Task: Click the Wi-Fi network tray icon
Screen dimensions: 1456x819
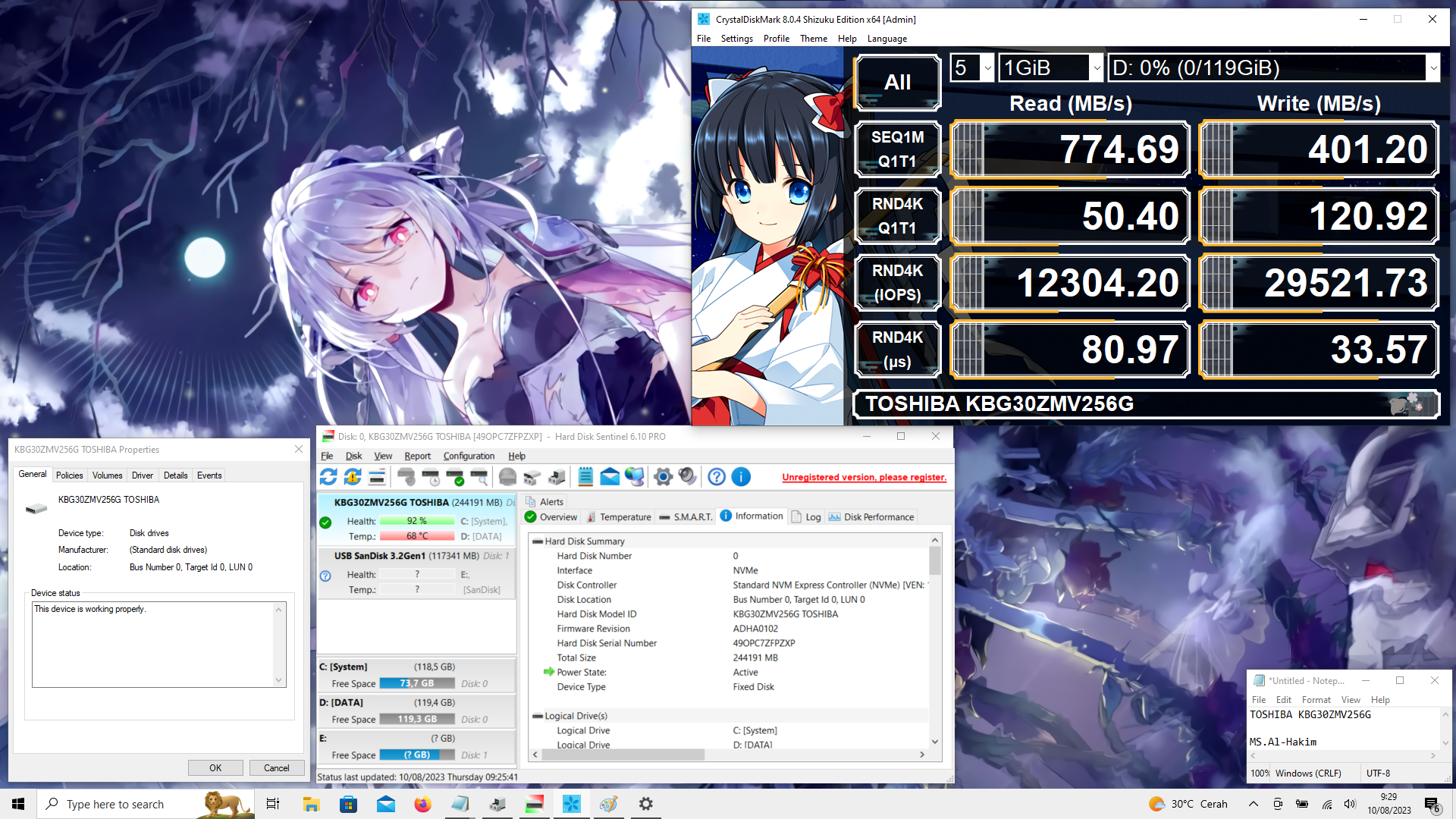Action: point(1327,804)
